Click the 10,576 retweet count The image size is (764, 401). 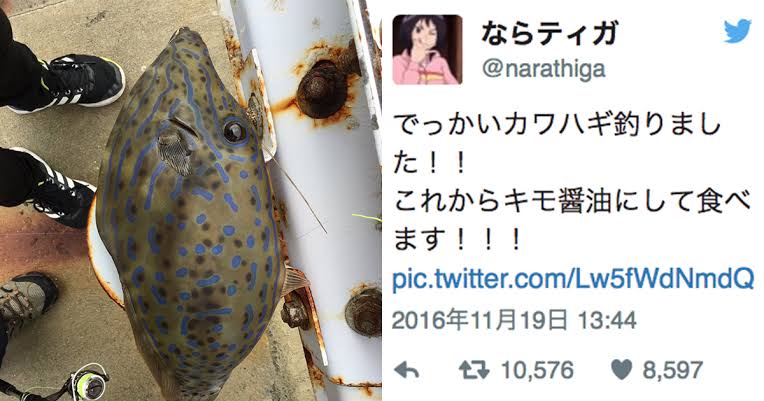[x=537, y=371]
